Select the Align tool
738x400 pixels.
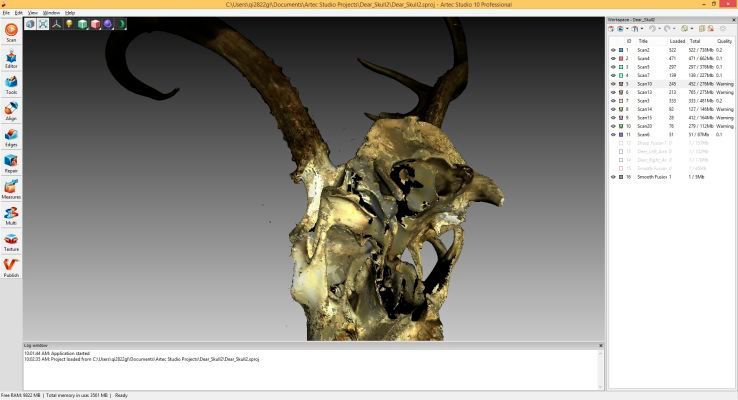(x=11, y=109)
